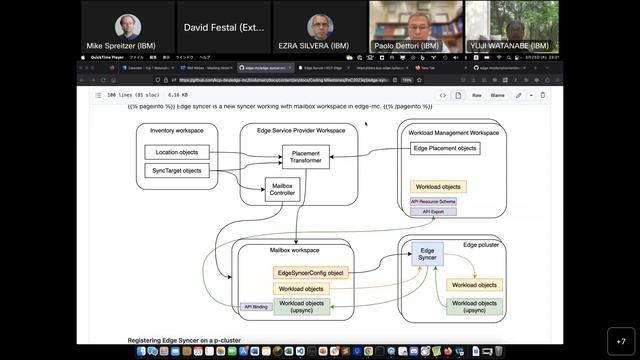Open the Apple menu
The width and height of the screenshot is (640, 360).
tap(83, 58)
